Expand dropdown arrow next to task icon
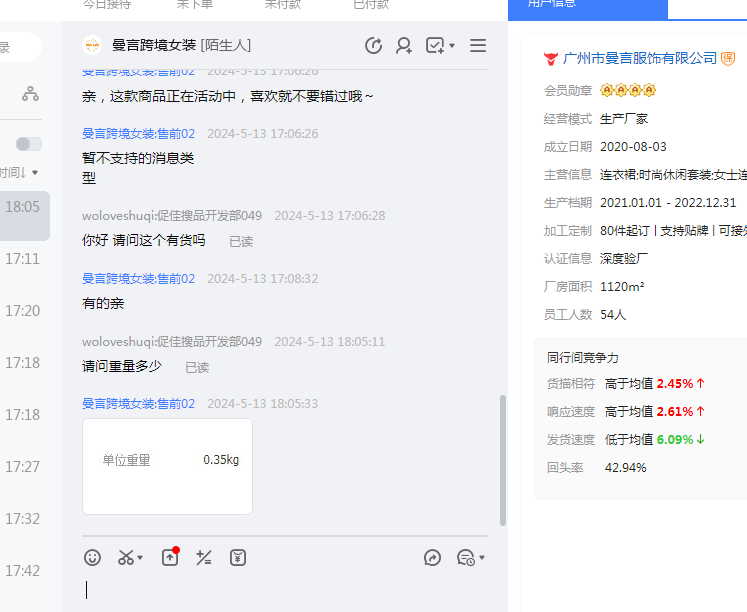This screenshot has width=747, height=612. tap(452, 46)
